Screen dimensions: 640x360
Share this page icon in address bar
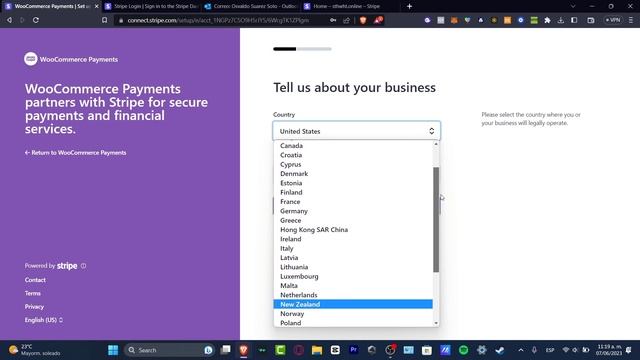pos(347,20)
